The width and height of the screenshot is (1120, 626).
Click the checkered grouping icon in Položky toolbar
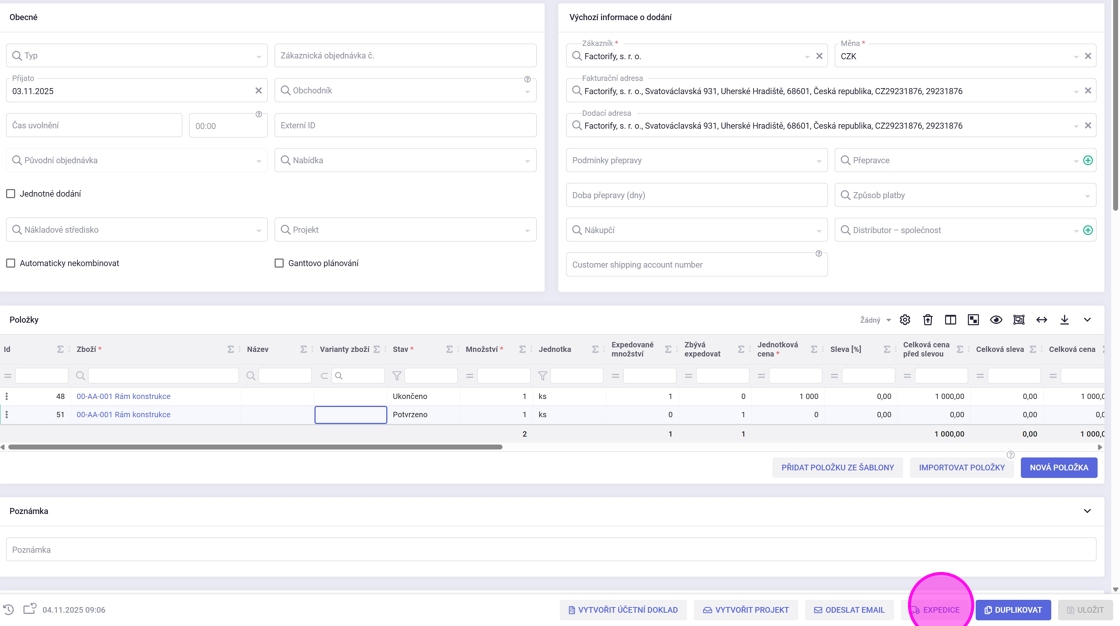974,320
